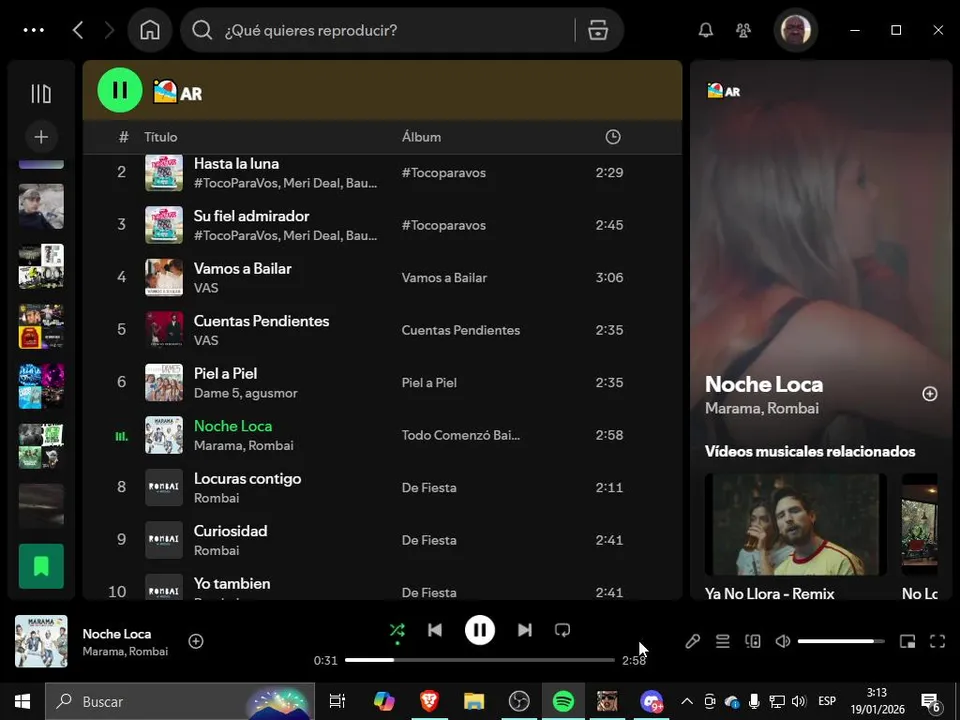This screenshot has height=720, width=960.
Task: Pause playback with the center white button
Action: pos(480,630)
